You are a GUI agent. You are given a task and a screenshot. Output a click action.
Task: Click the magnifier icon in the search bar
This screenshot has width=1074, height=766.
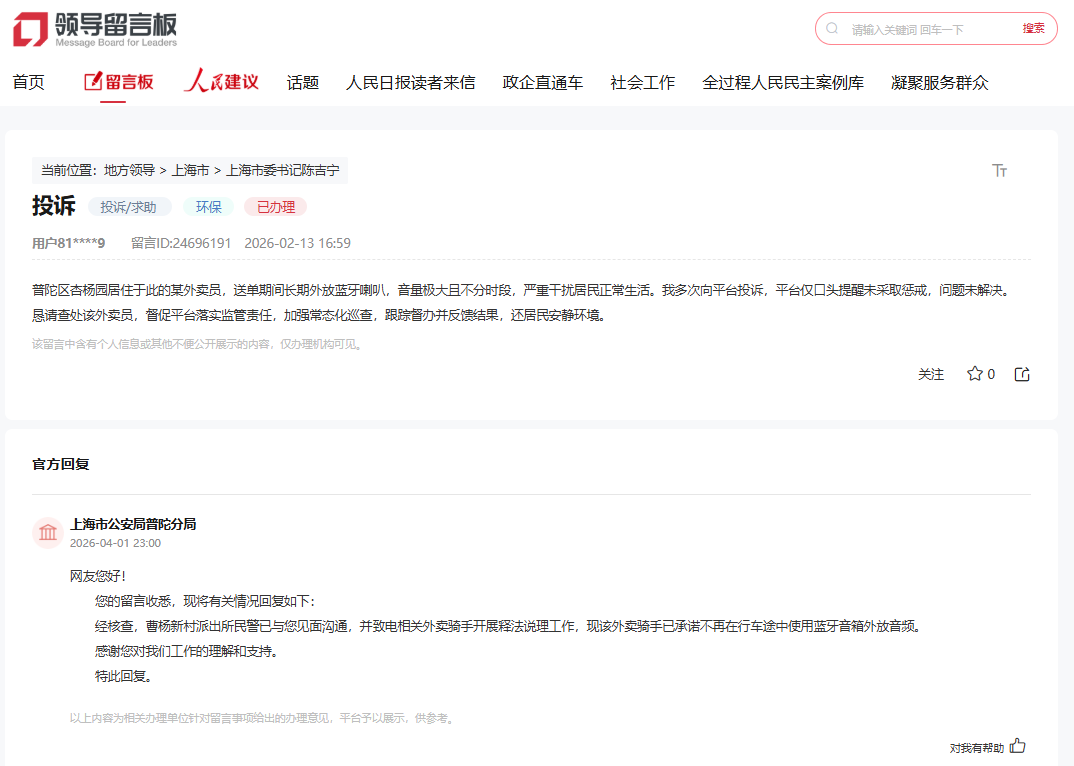(x=831, y=29)
